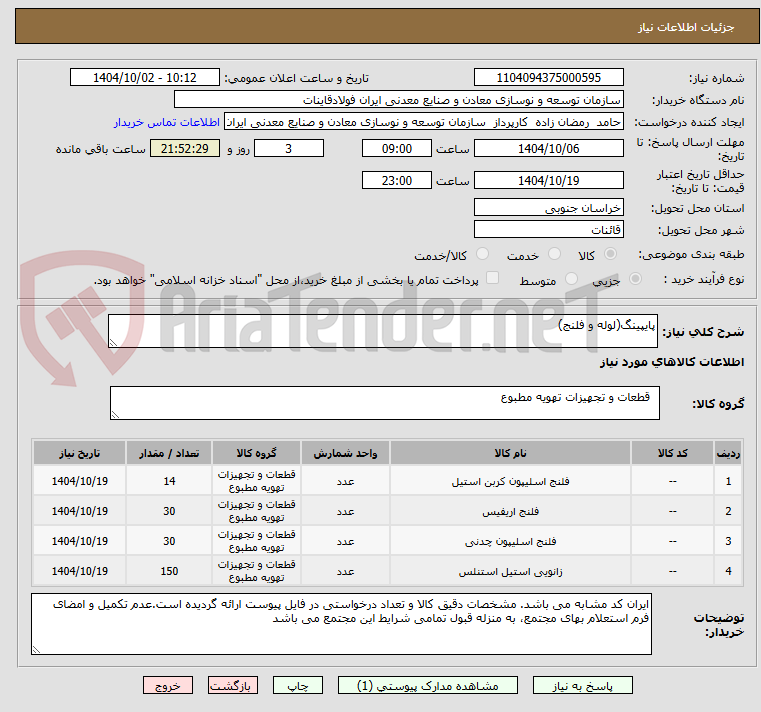Click the remaining time field 21:52:29
The image size is (761, 712).
pyautogui.click(x=185, y=149)
